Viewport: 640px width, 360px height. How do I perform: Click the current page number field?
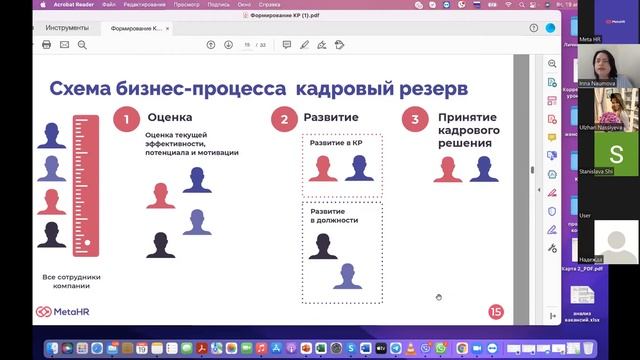pos(247,45)
